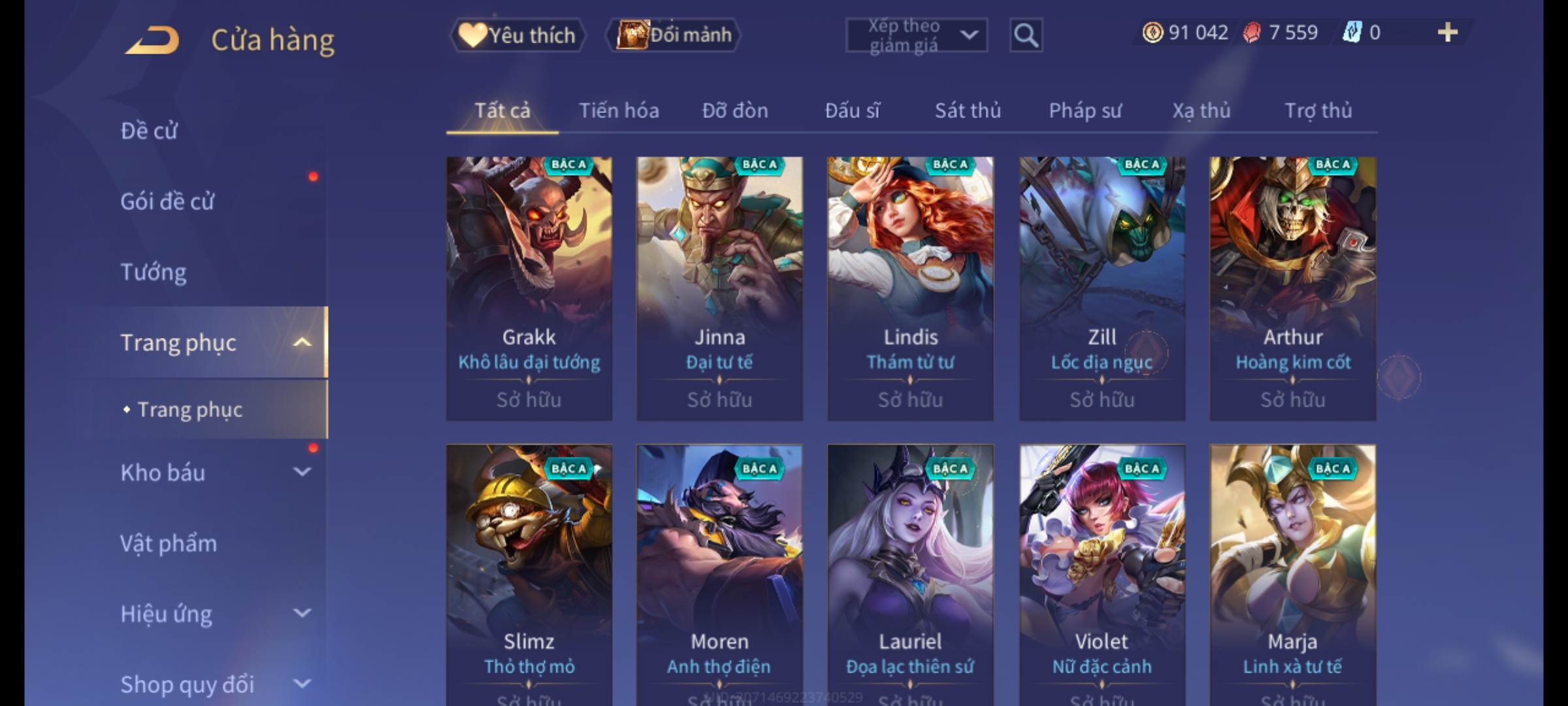
Task: Expand the Kho báu sidebar section
Action: tap(302, 472)
